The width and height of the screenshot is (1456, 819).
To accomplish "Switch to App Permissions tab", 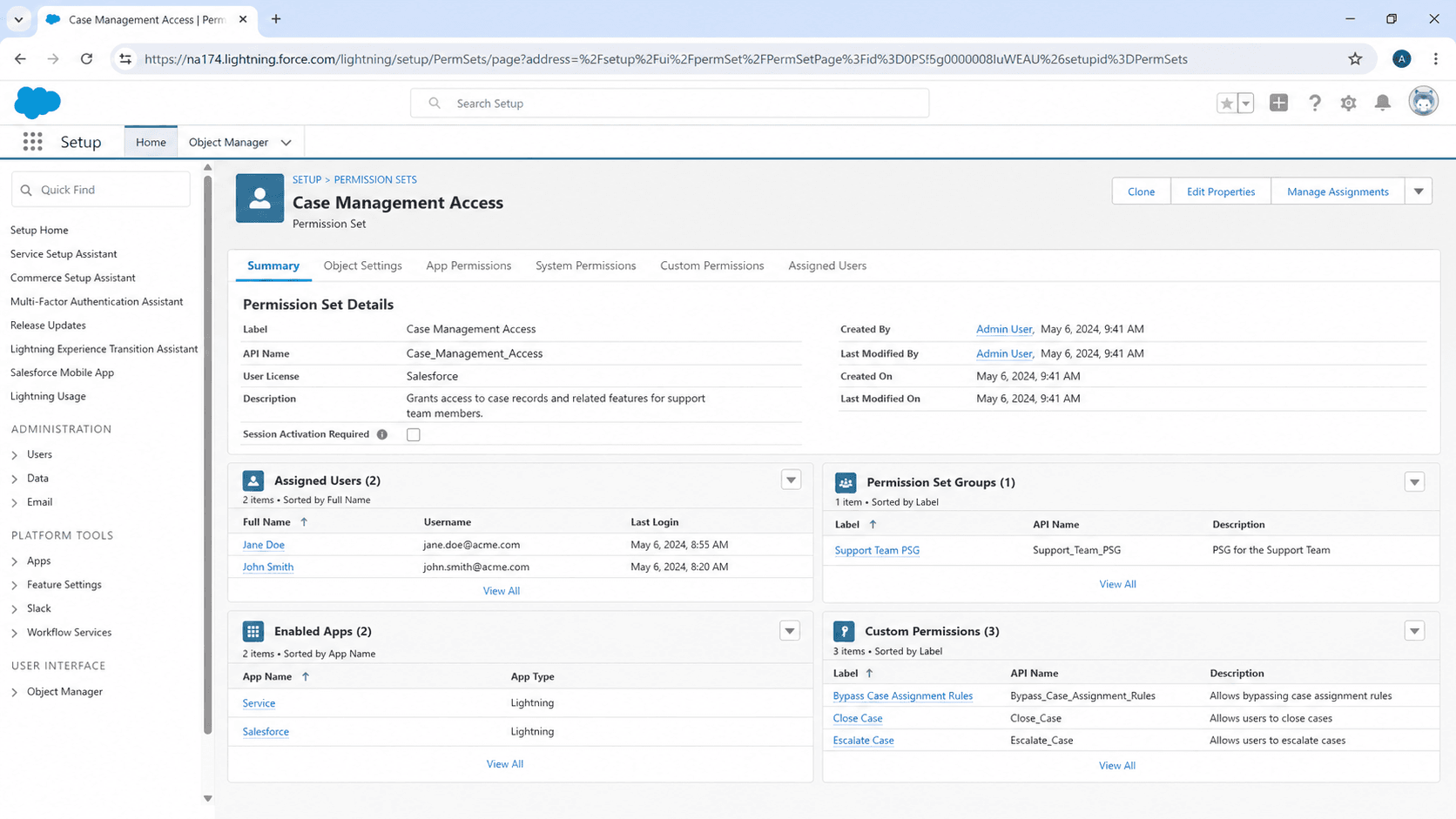I will (468, 265).
